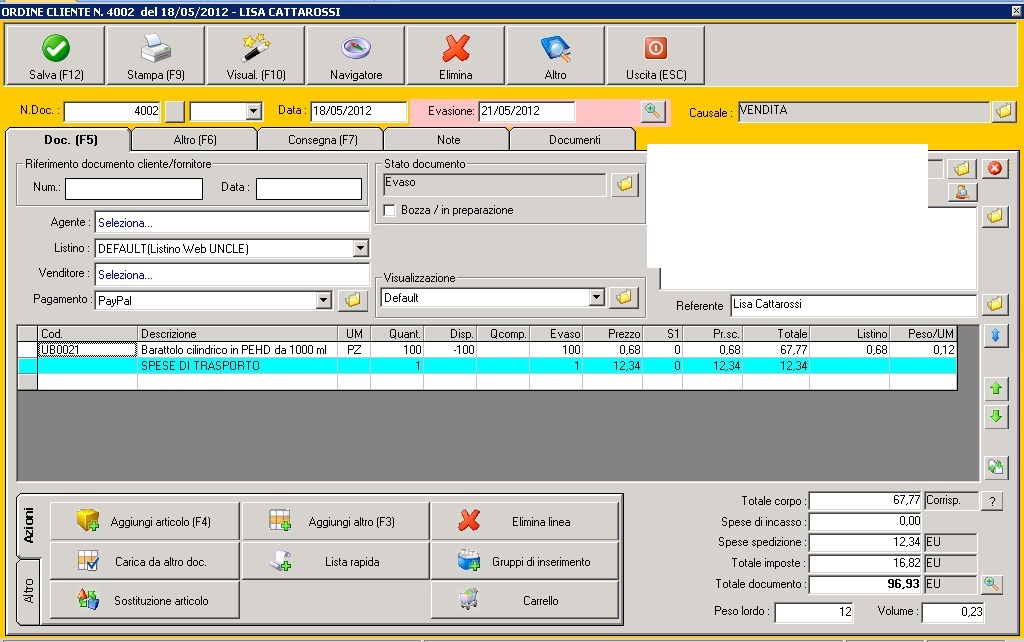Open customer person icon in customer panel
Viewport: 1024px width, 642px height.
962,191
